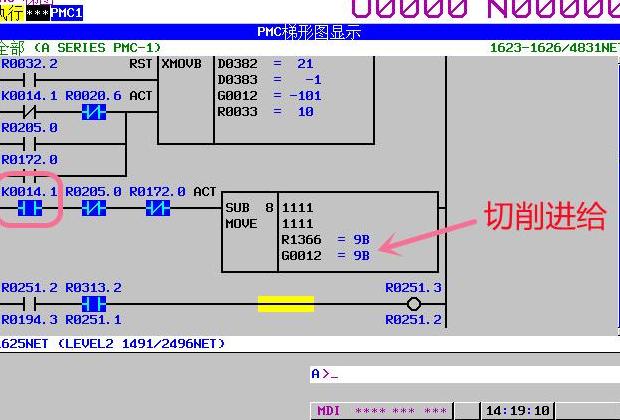Click the N00000 sequence number at top
Image resolution: width=620 pixels, height=420 pixels.
[x=554, y=9]
